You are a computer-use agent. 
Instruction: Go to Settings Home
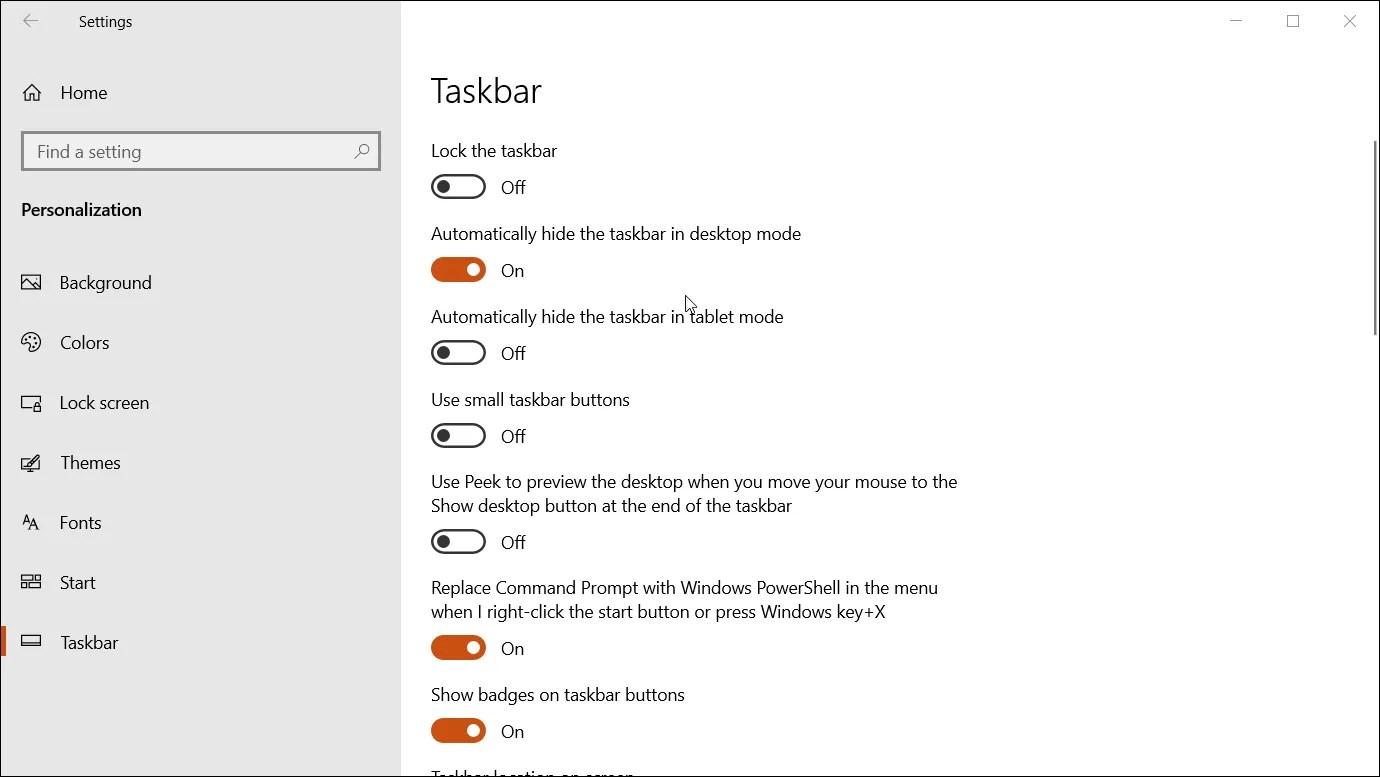click(200, 93)
